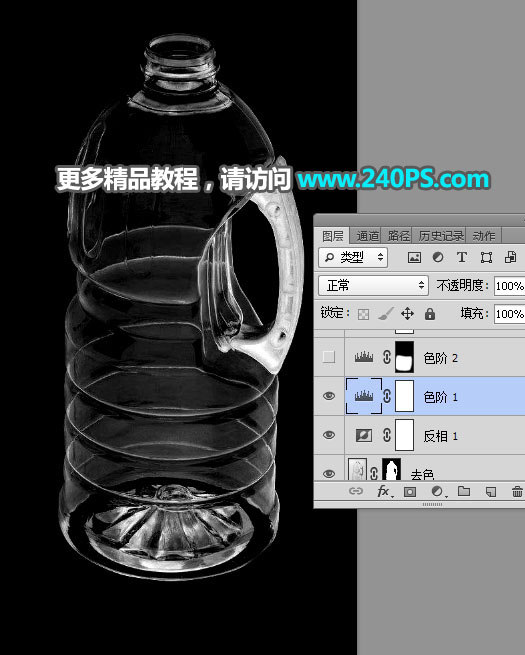Lock all padlock icon
Viewport: 525px width, 655px height.
click(x=430, y=314)
